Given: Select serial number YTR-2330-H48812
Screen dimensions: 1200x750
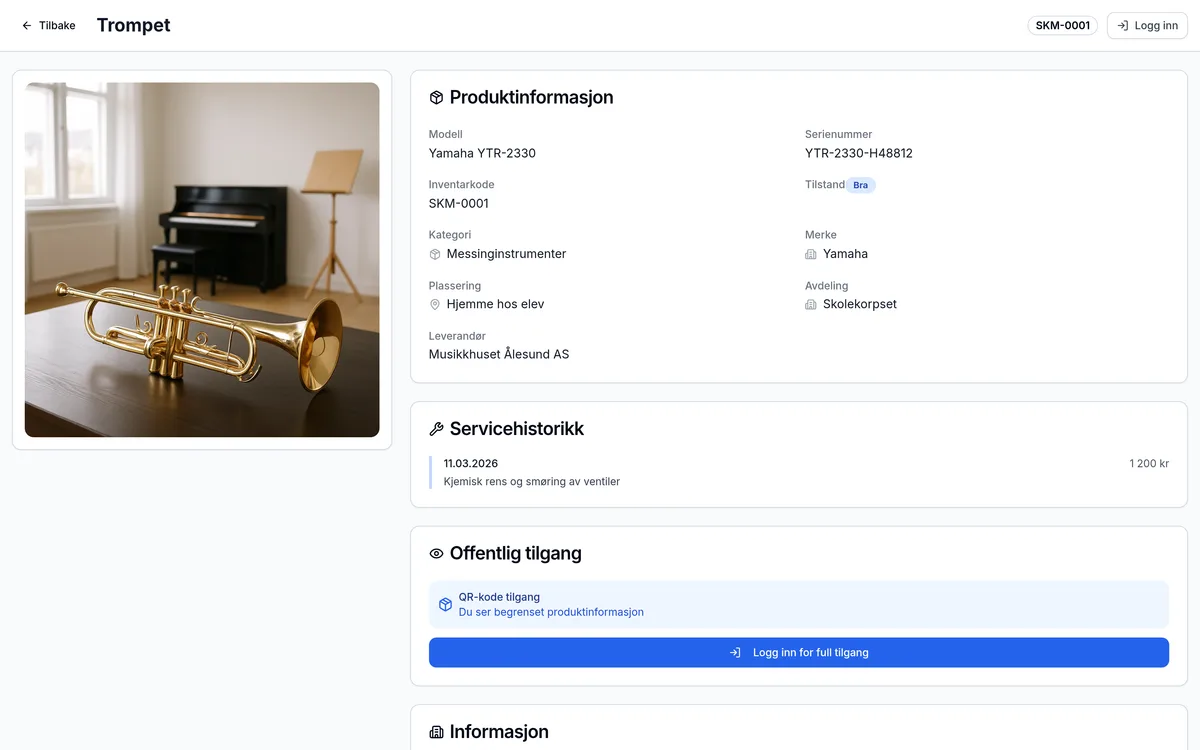Looking at the screenshot, I should (x=859, y=153).
